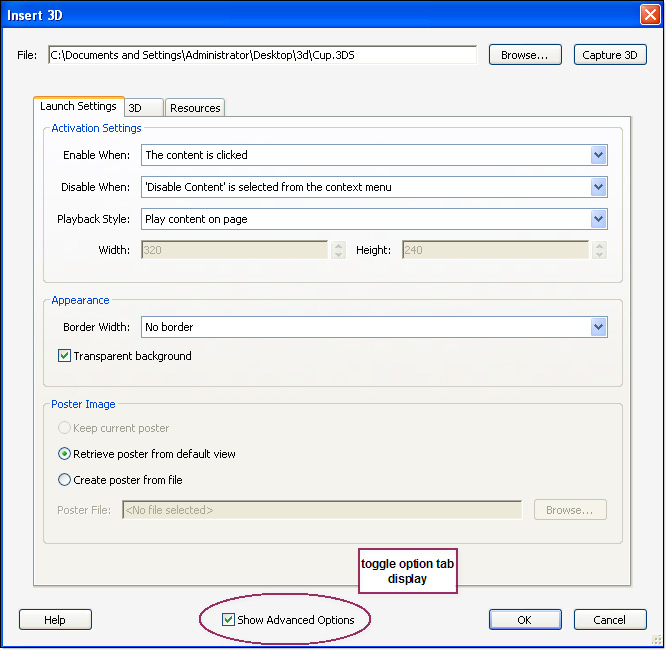Screen dimensions: 667x651
Task: Select Retrieve poster from default view
Action: tap(65, 454)
